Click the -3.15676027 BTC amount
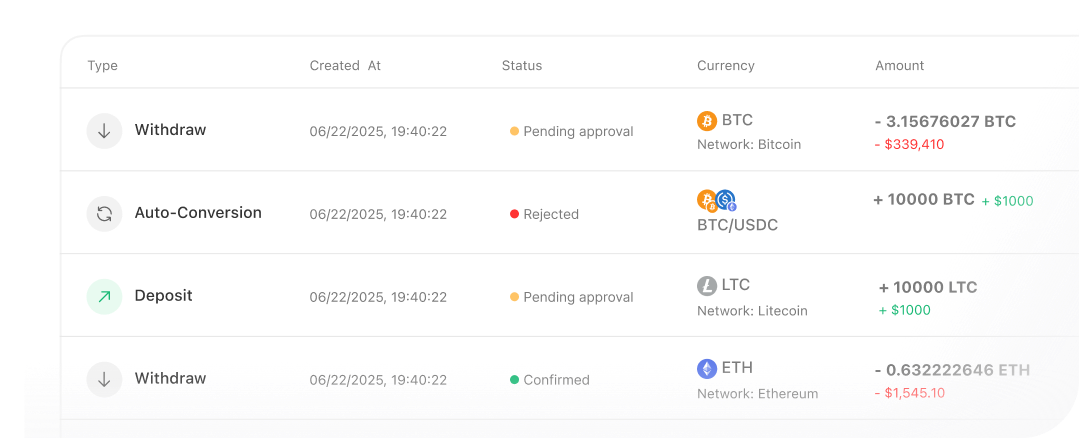Image resolution: width=1079 pixels, height=439 pixels. [x=945, y=122]
